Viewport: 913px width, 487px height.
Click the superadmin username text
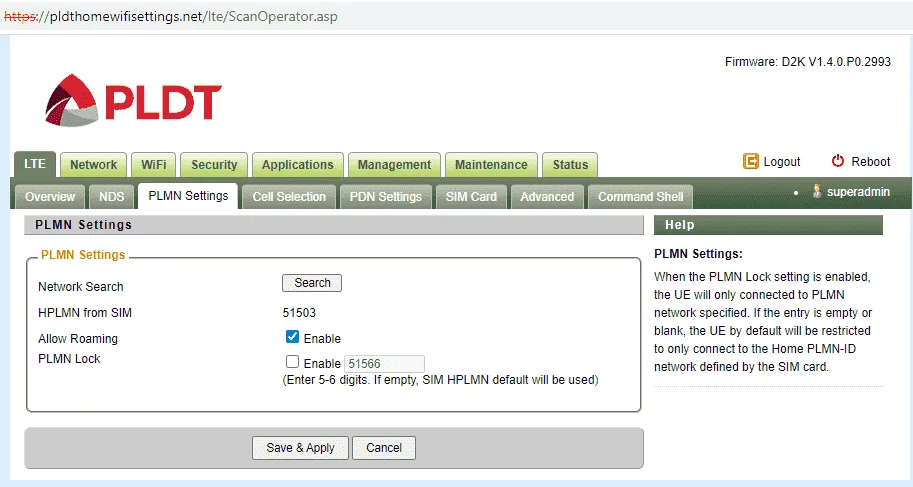coord(858,192)
